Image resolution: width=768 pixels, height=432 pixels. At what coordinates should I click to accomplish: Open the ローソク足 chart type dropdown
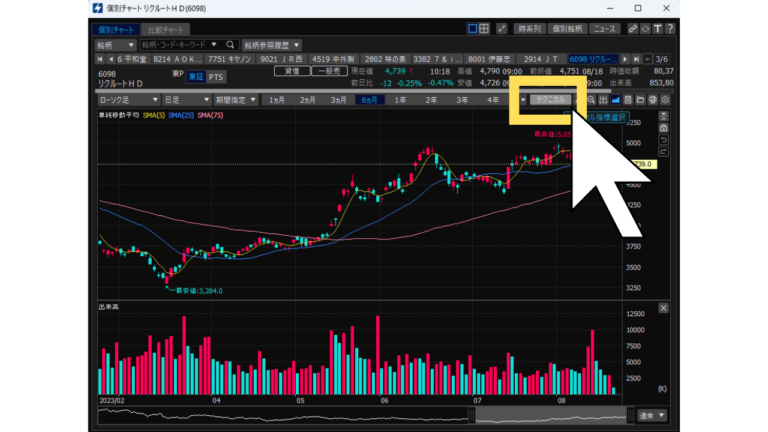pos(128,100)
